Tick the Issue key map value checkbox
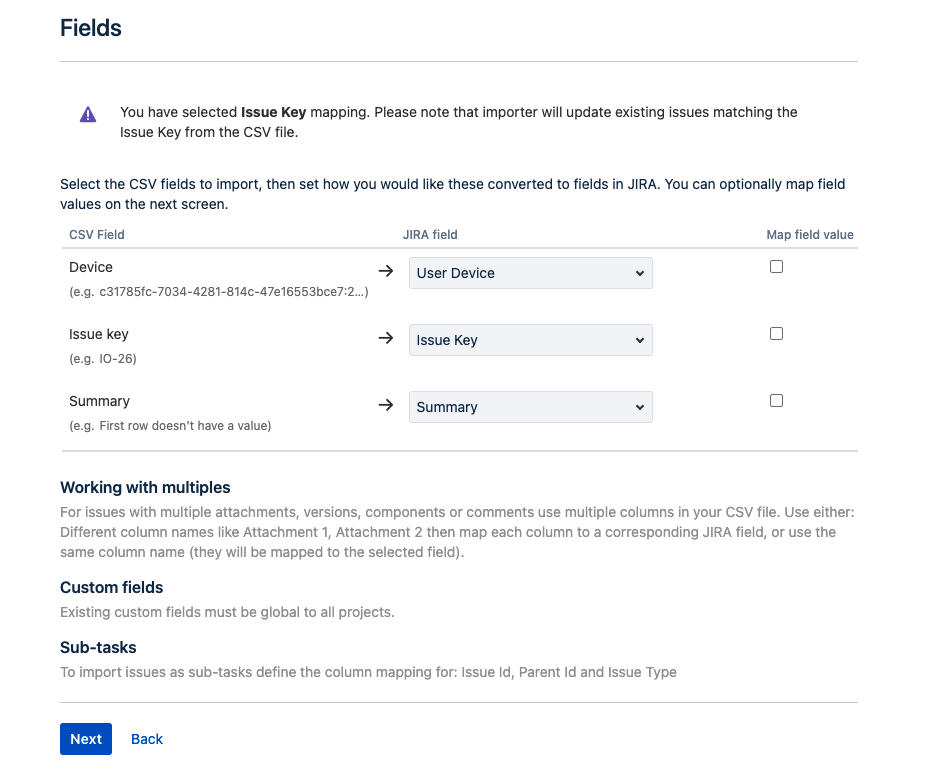 (776, 334)
